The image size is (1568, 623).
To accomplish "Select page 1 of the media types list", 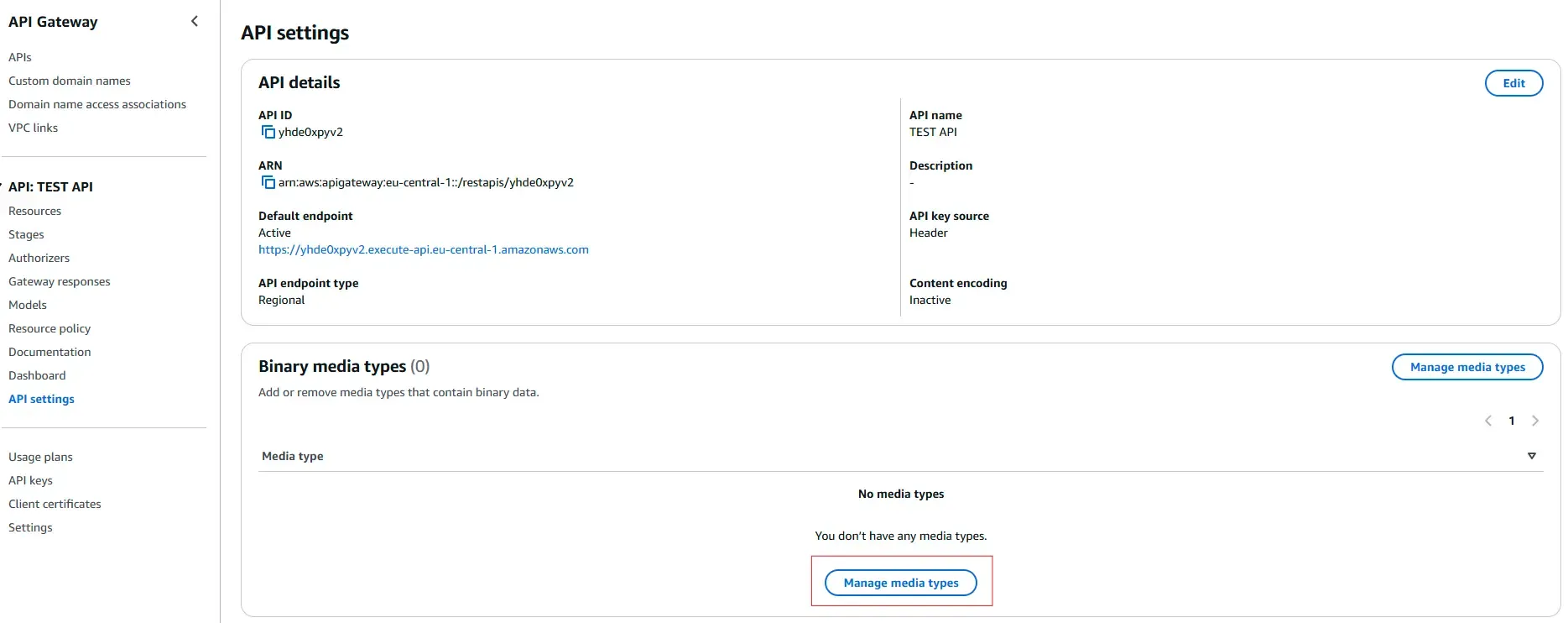I will [x=1512, y=421].
